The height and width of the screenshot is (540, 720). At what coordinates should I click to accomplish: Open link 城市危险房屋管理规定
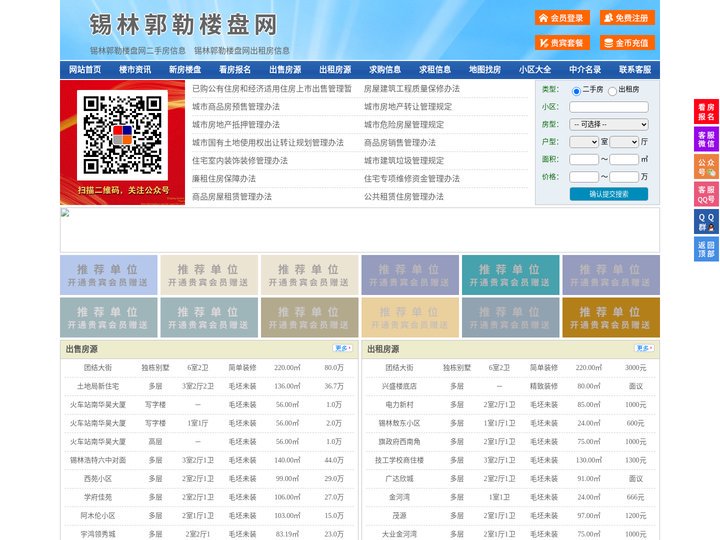[404, 124]
